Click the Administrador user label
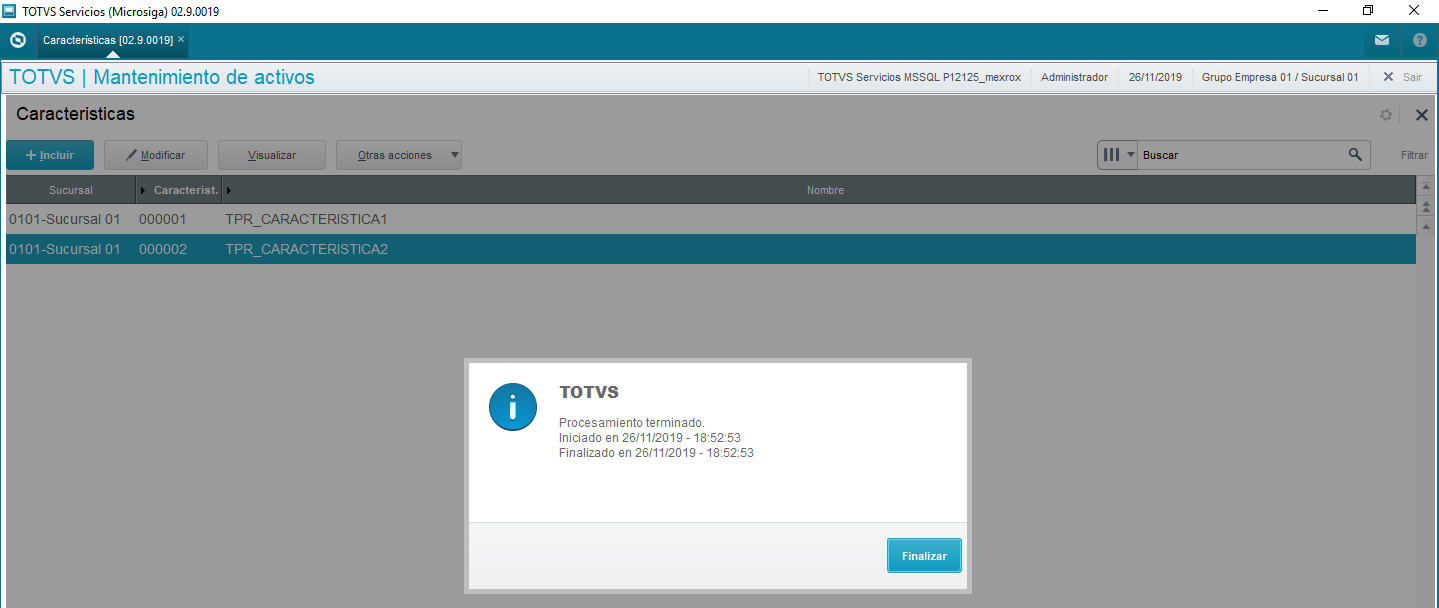This screenshot has height=608, width=1439. tap(1074, 77)
